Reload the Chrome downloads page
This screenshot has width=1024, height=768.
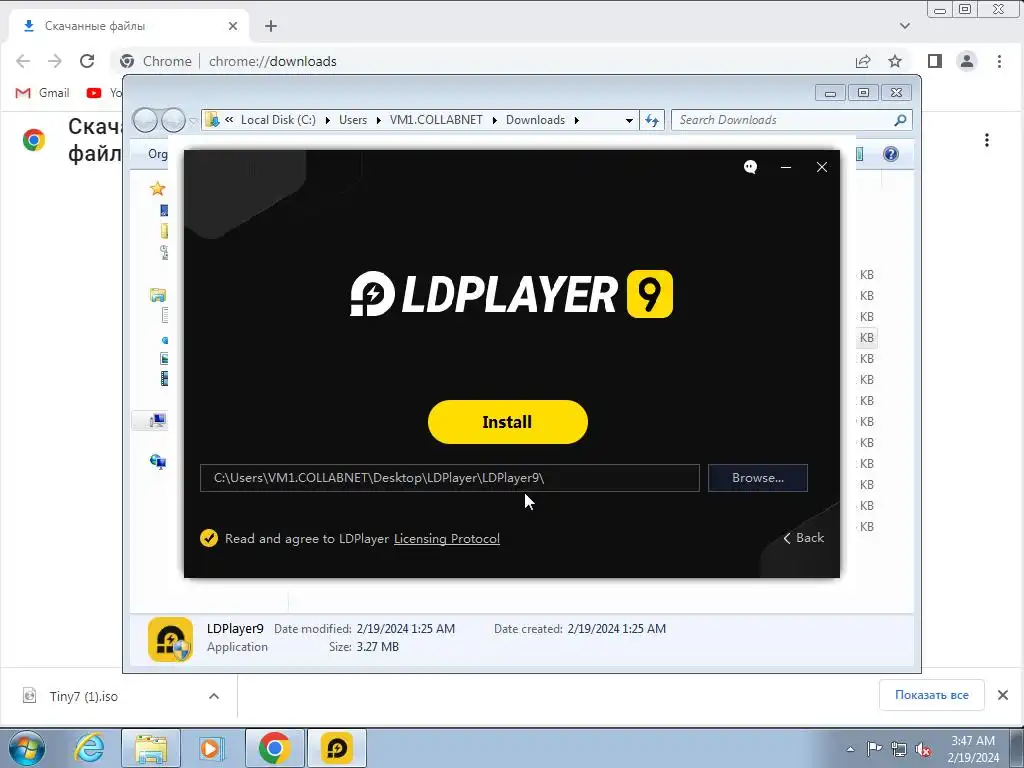point(87,61)
